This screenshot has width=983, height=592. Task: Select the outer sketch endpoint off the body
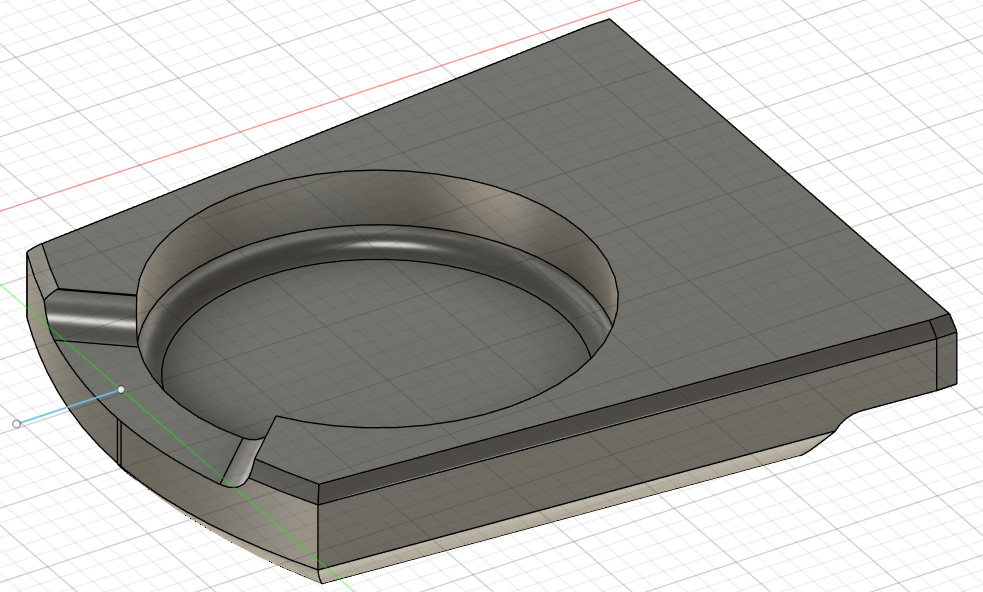(x=17, y=425)
